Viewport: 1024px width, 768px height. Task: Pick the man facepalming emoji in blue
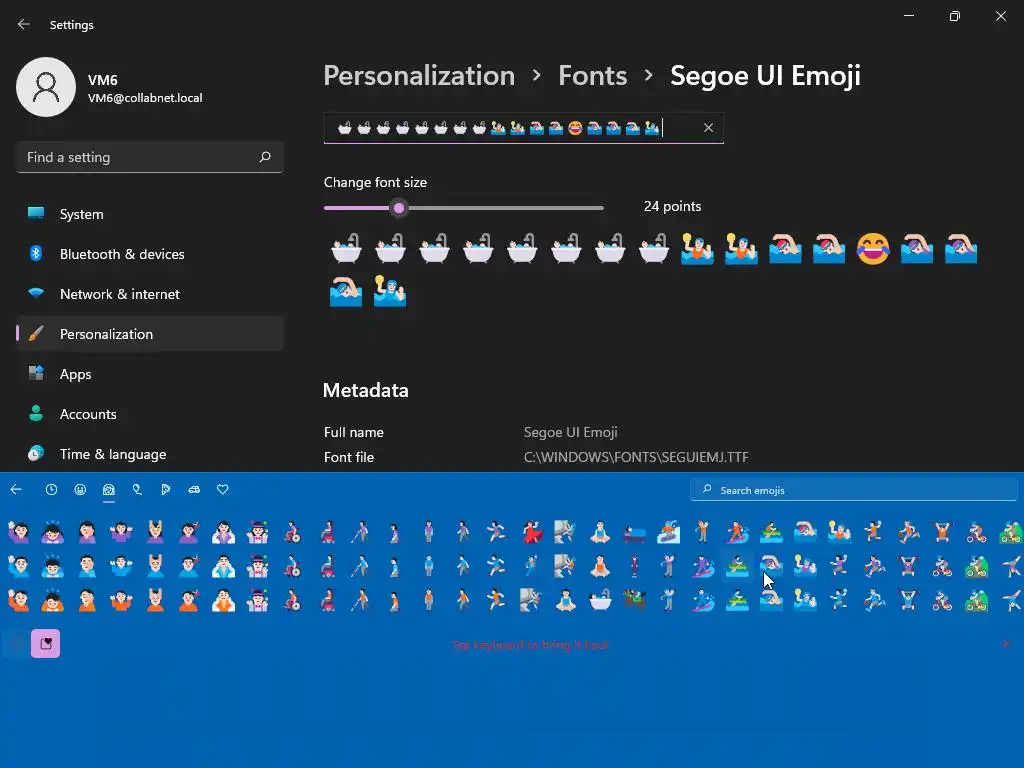pyautogui.click(x=87, y=567)
